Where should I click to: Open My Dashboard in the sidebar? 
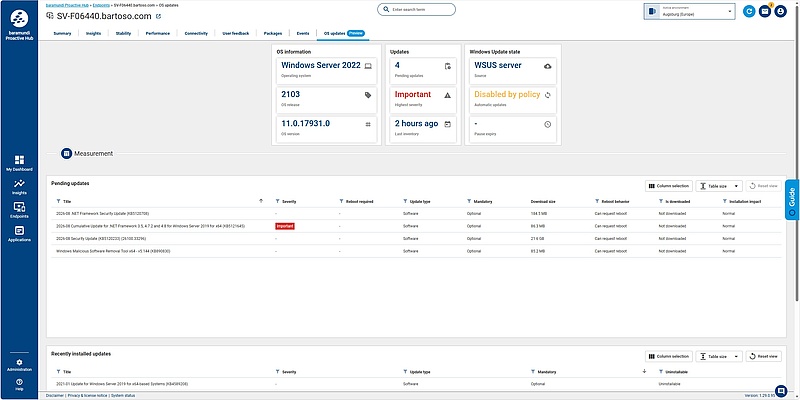(19, 163)
